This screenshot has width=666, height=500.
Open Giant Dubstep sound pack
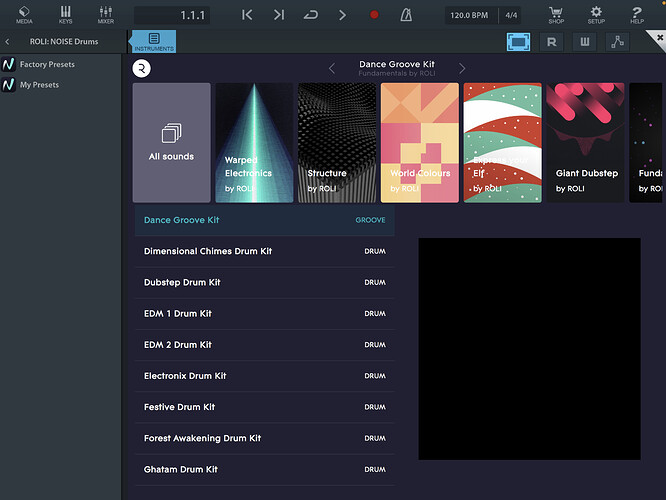coord(585,143)
